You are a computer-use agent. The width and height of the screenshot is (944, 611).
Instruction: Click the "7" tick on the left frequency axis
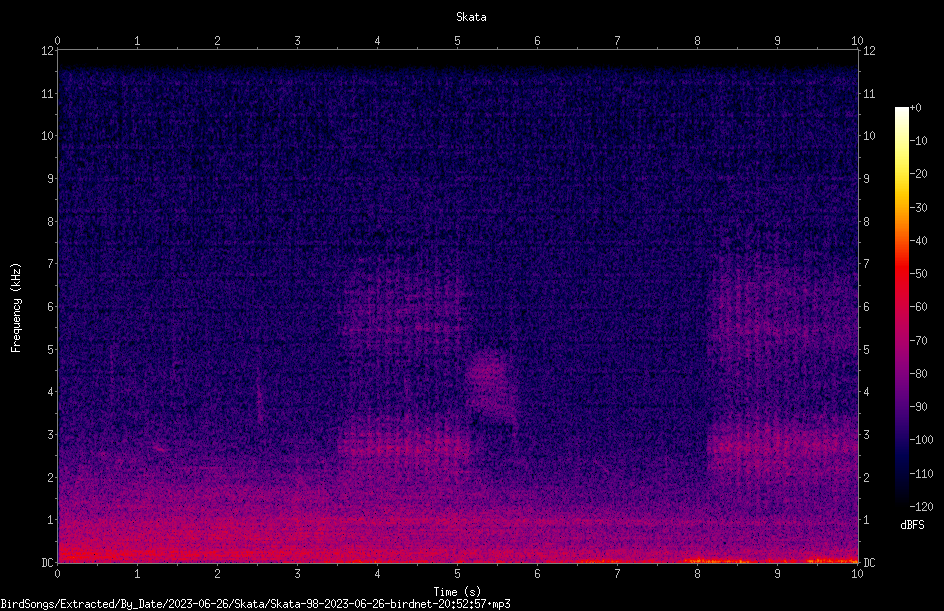coord(51,264)
